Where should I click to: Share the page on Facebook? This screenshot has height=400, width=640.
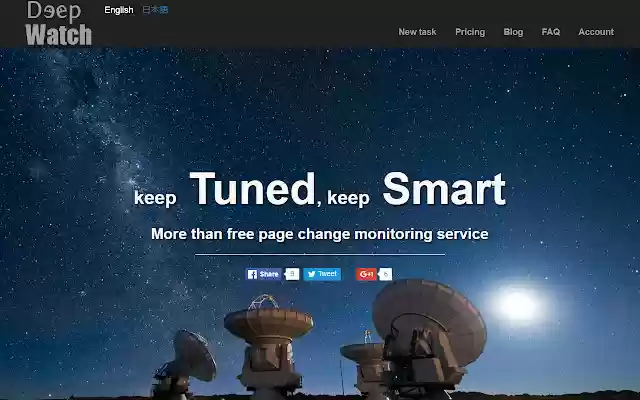click(263, 274)
